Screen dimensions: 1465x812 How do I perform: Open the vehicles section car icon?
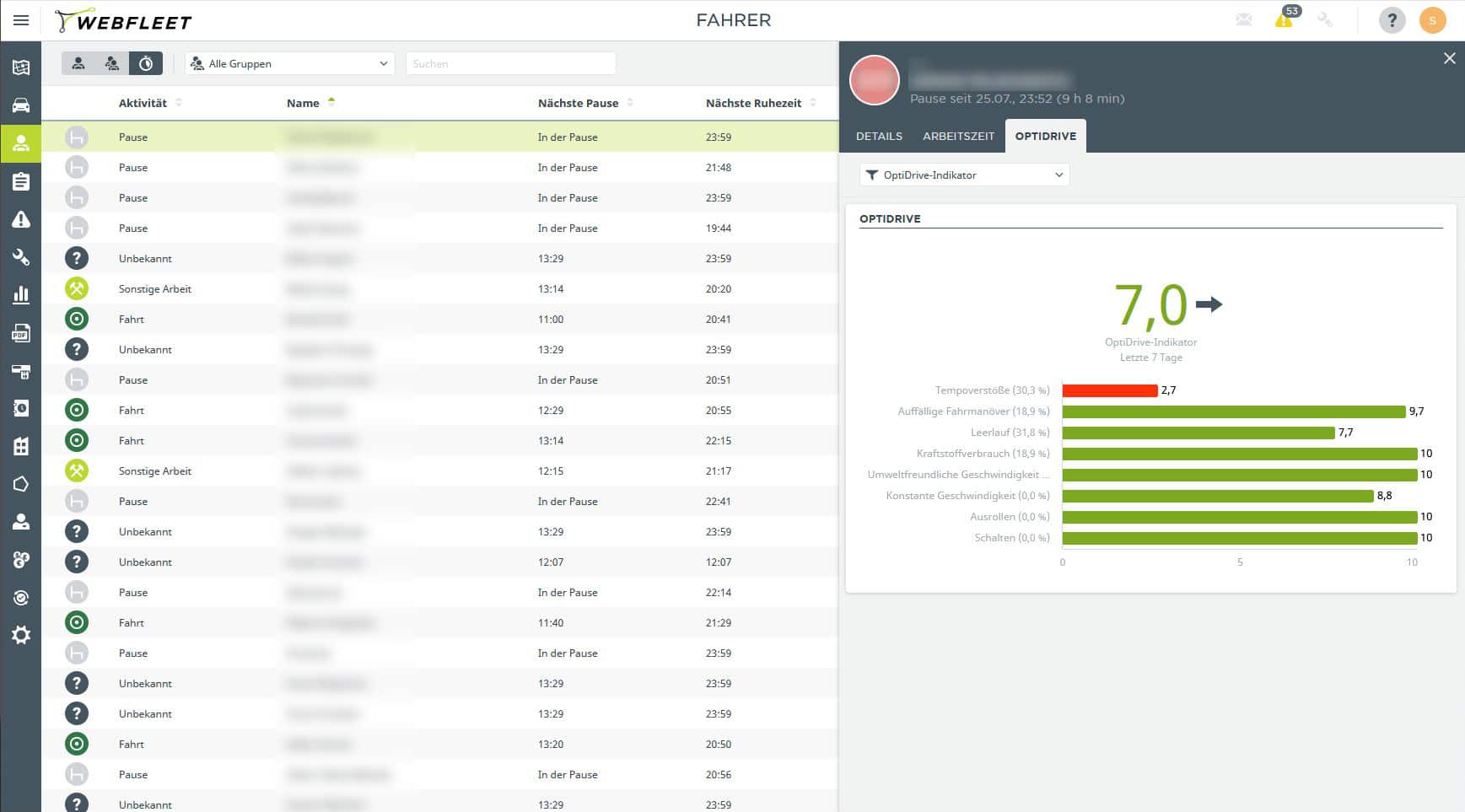(x=21, y=105)
